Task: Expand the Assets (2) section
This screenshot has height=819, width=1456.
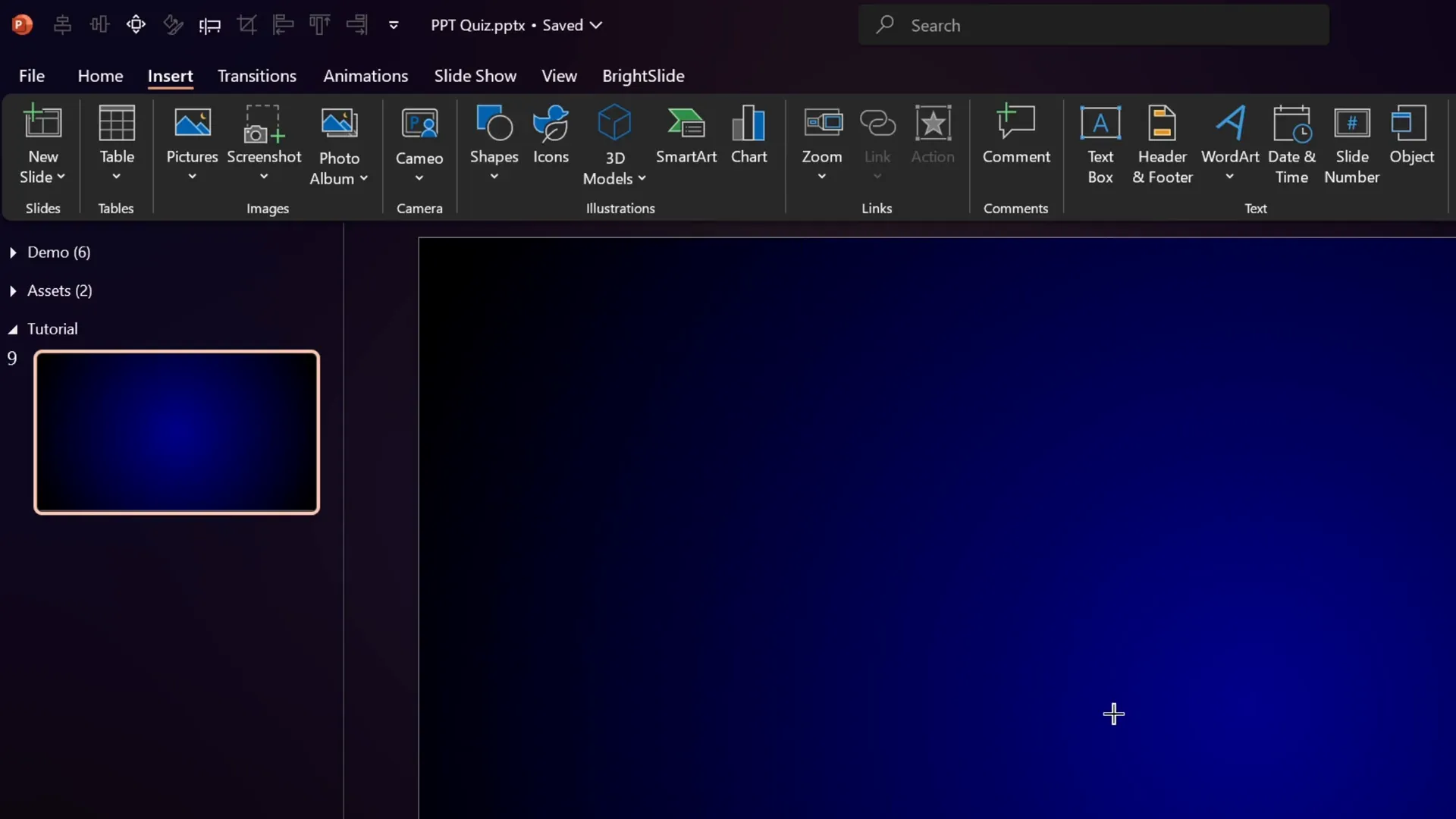Action: (x=13, y=291)
